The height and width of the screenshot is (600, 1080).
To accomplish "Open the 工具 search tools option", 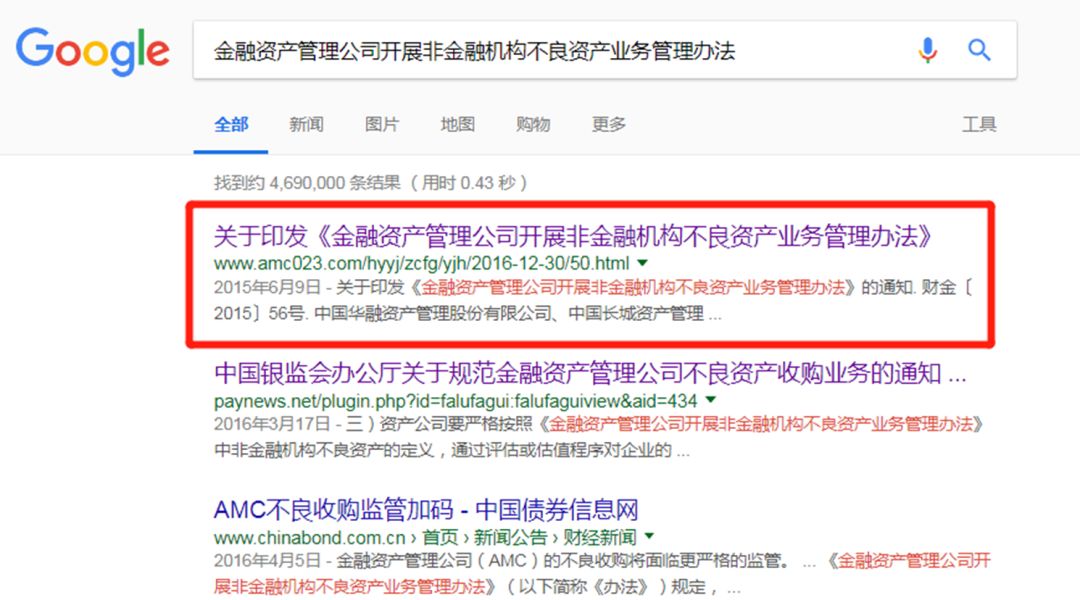I will pyautogui.click(x=979, y=124).
